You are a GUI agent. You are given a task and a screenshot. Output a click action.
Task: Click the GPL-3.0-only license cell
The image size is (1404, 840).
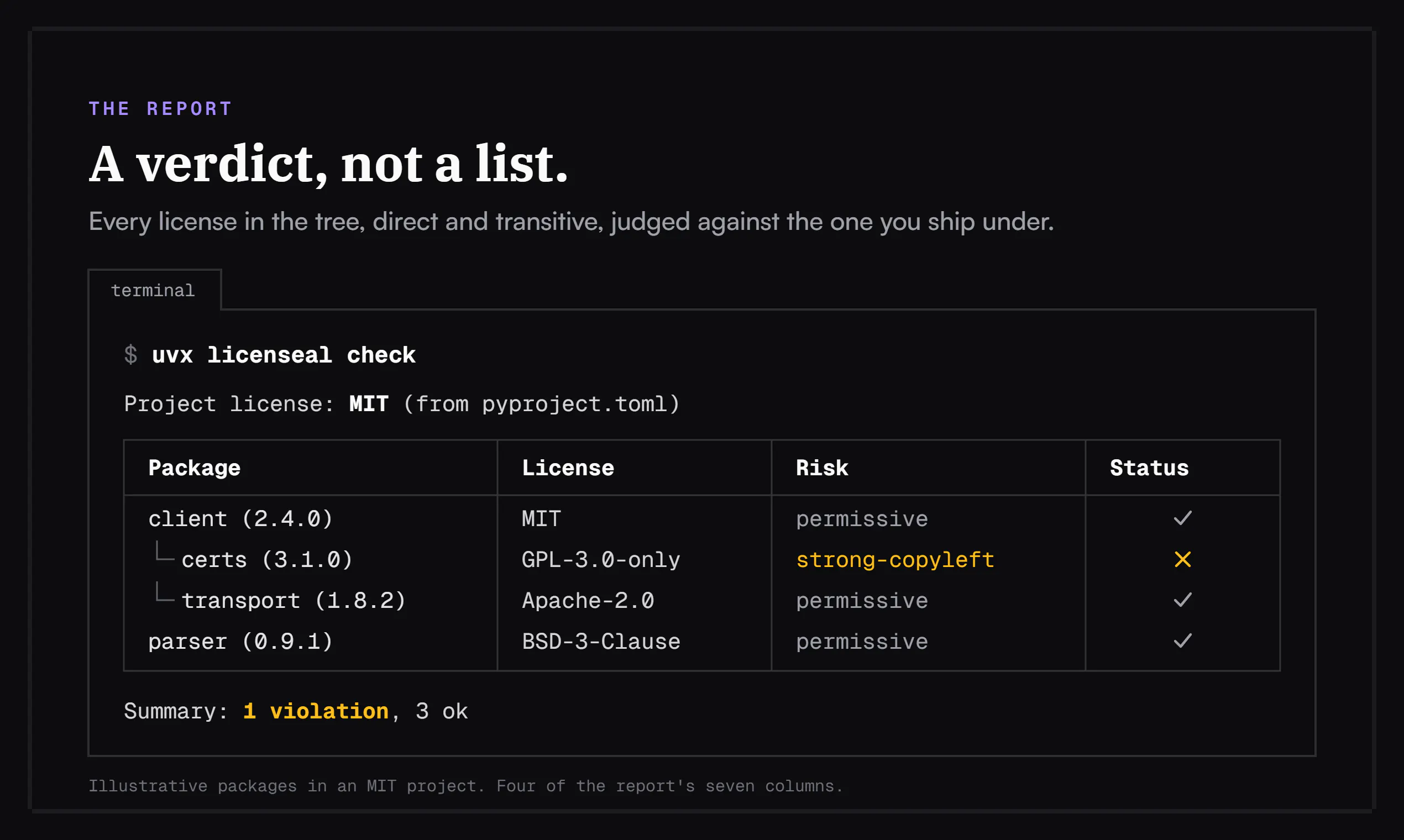pos(601,560)
